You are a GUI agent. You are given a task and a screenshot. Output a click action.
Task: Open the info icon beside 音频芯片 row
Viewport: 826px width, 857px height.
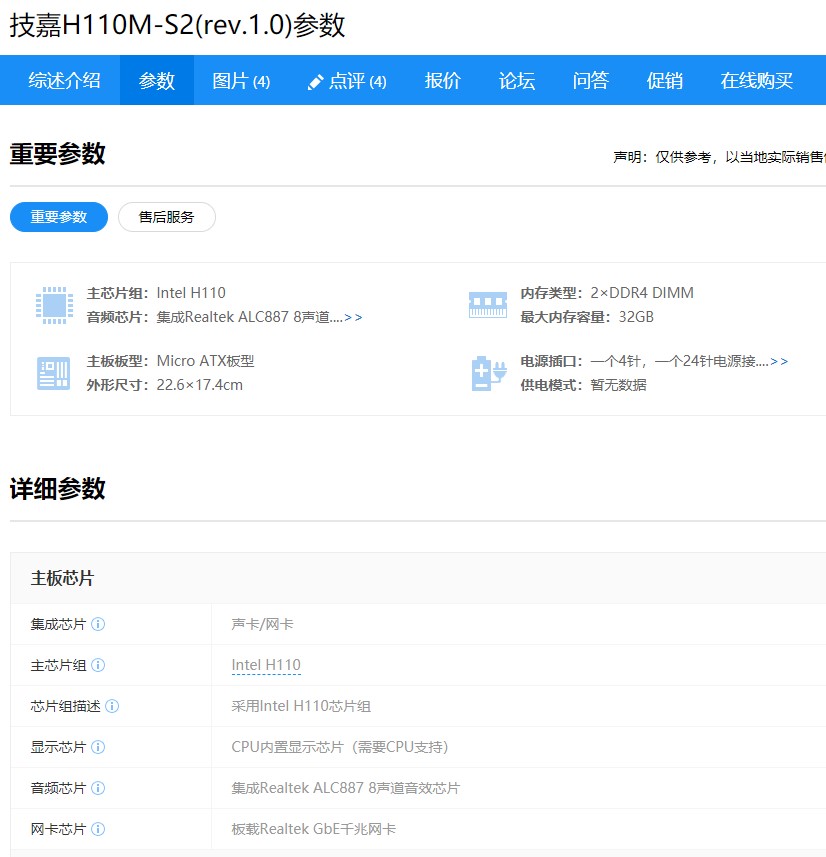tap(98, 788)
